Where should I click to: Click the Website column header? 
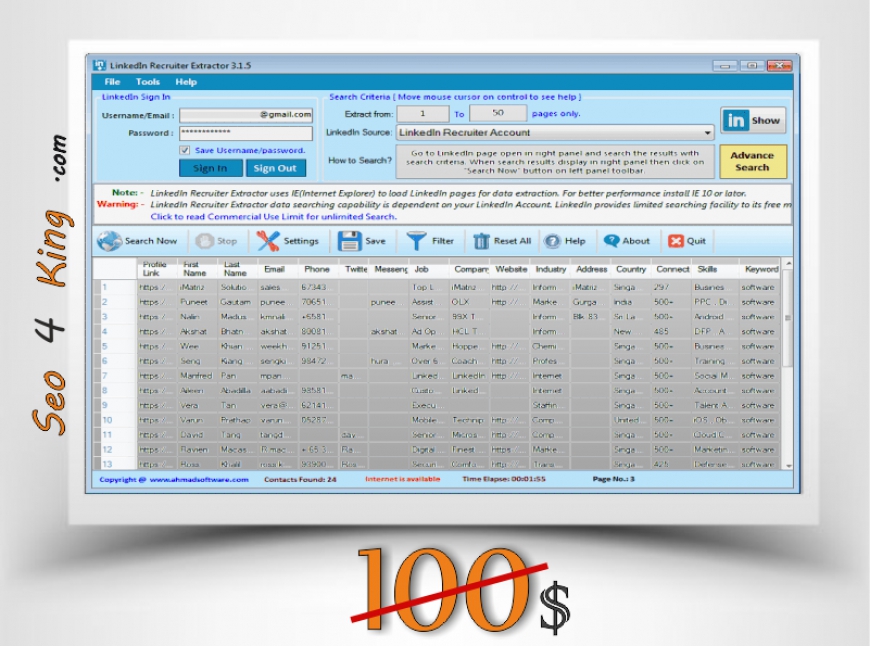(510, 269)
